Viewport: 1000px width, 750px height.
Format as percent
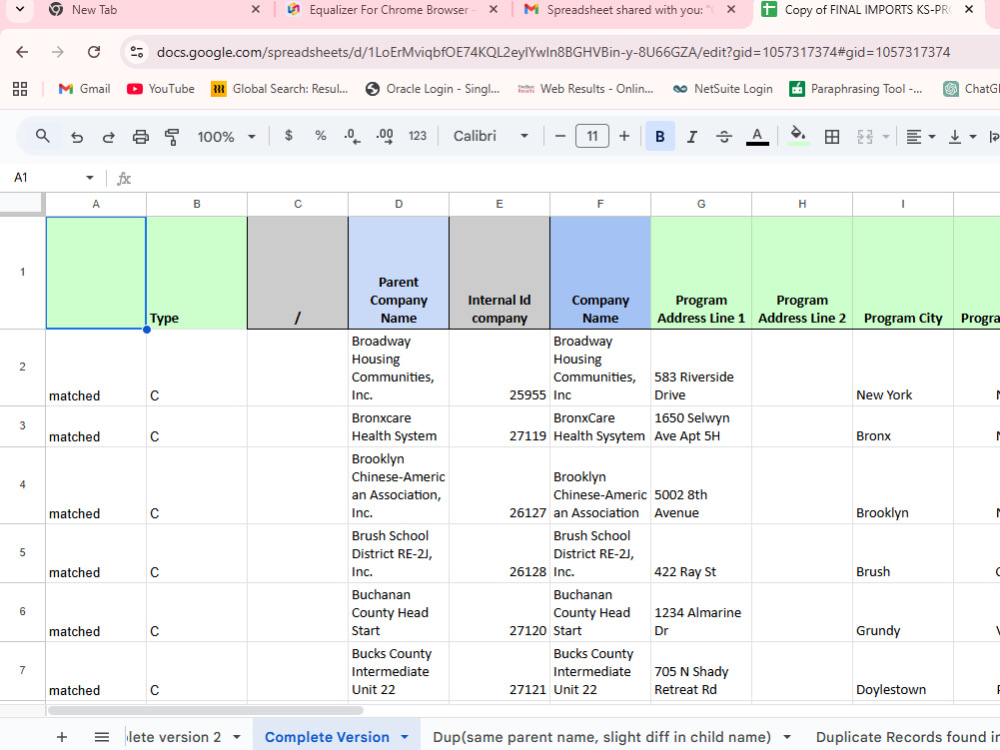click(321, 136)
